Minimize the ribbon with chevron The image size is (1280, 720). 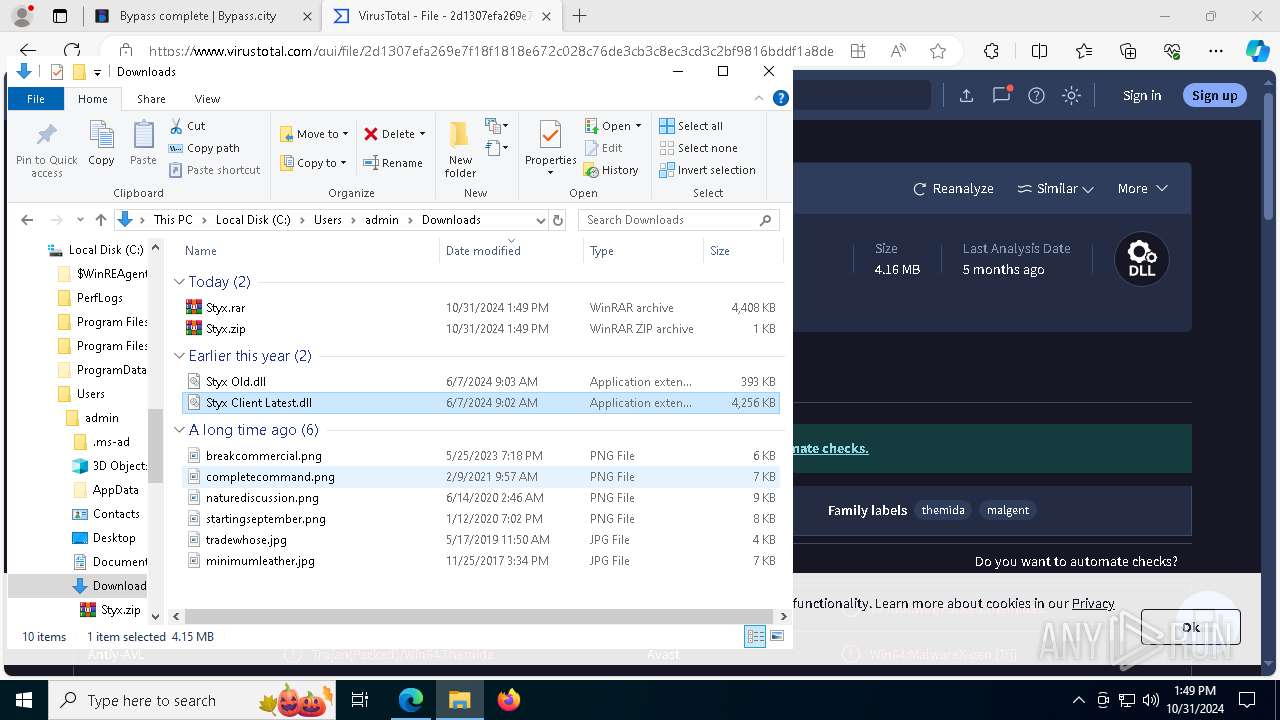pos(759,98)
